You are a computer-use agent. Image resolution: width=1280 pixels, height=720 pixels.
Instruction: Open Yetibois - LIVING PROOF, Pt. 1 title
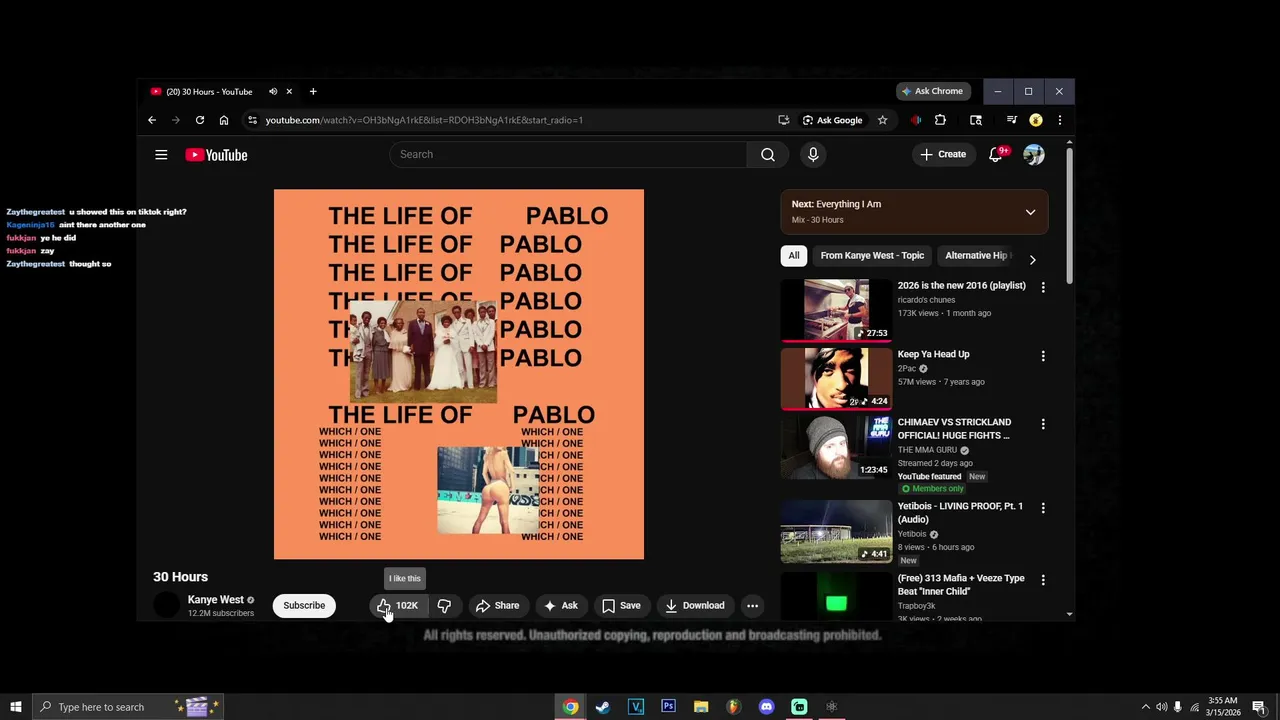click(x=960, y=513)
